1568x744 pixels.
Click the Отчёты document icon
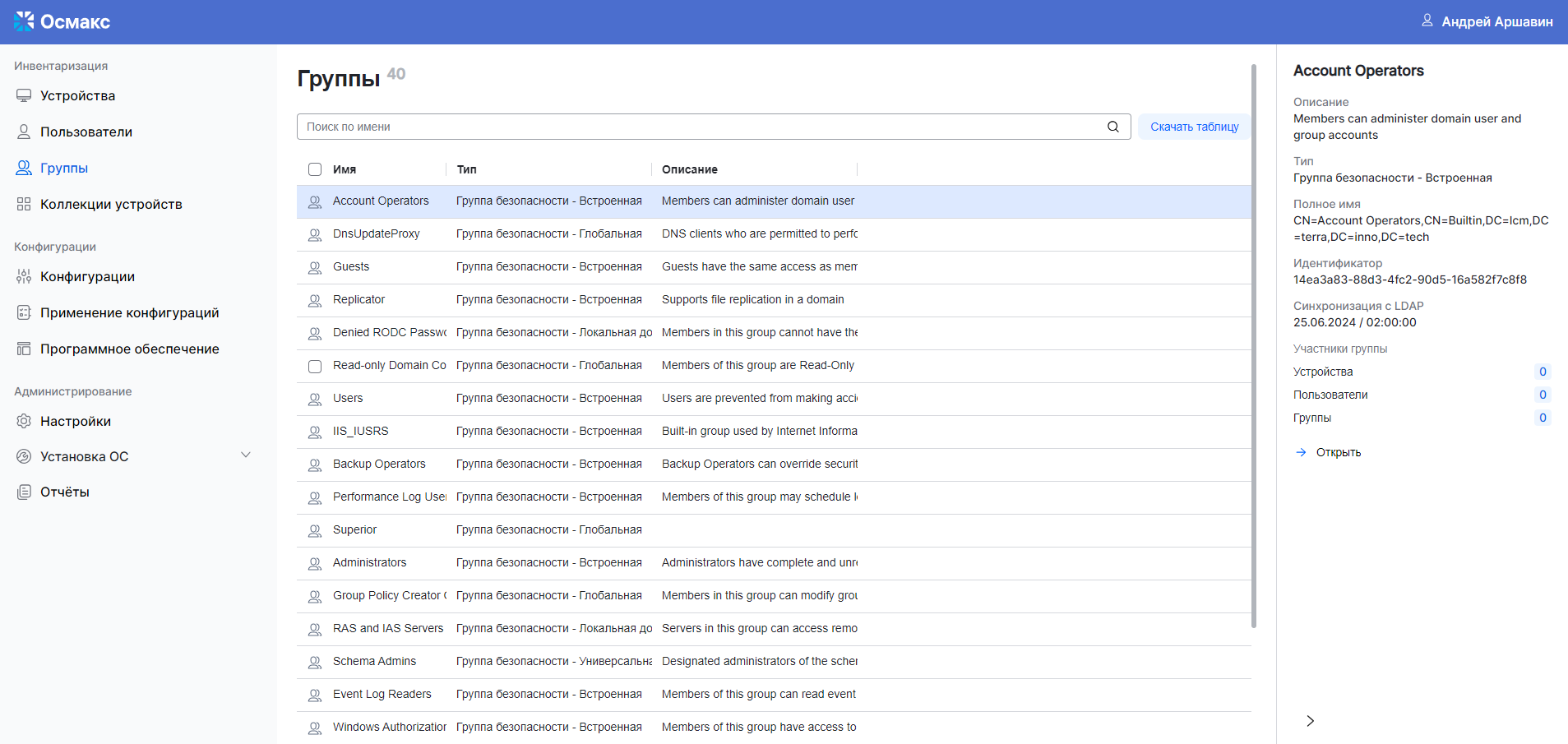[24, 492]
